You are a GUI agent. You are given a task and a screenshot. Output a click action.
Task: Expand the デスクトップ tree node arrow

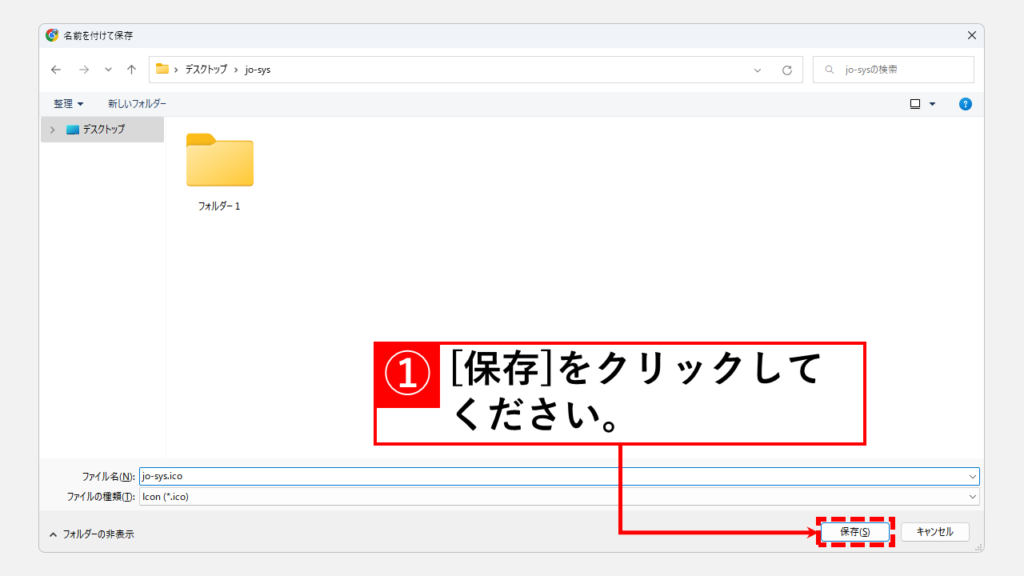[52, 129]
